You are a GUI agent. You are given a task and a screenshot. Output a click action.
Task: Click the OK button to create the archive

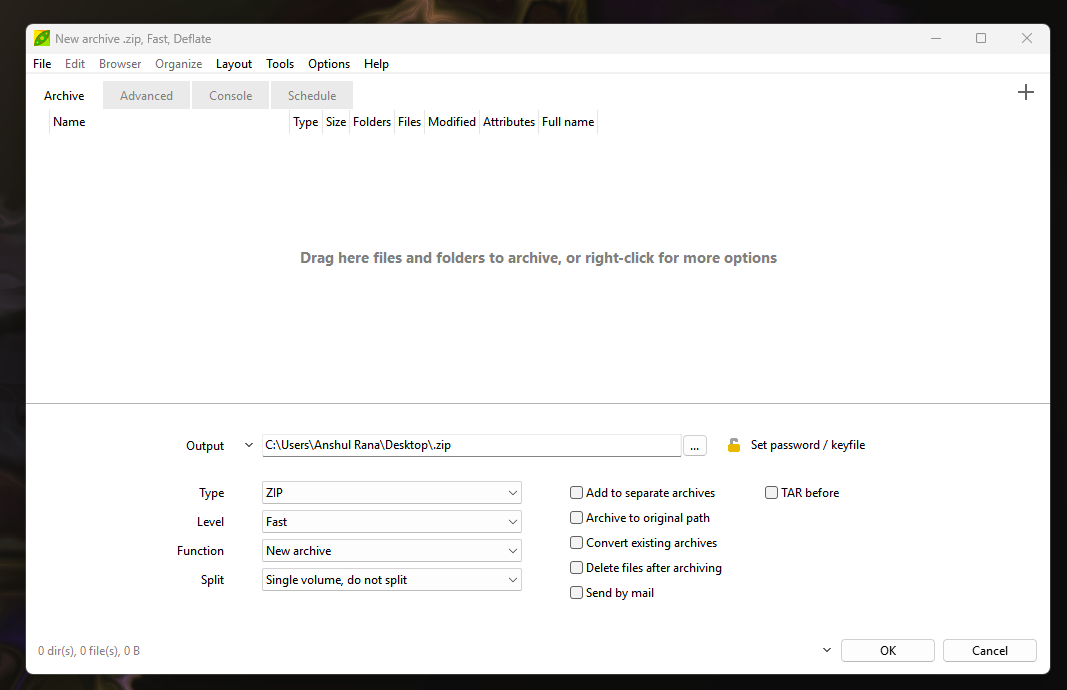click(887, 650)
